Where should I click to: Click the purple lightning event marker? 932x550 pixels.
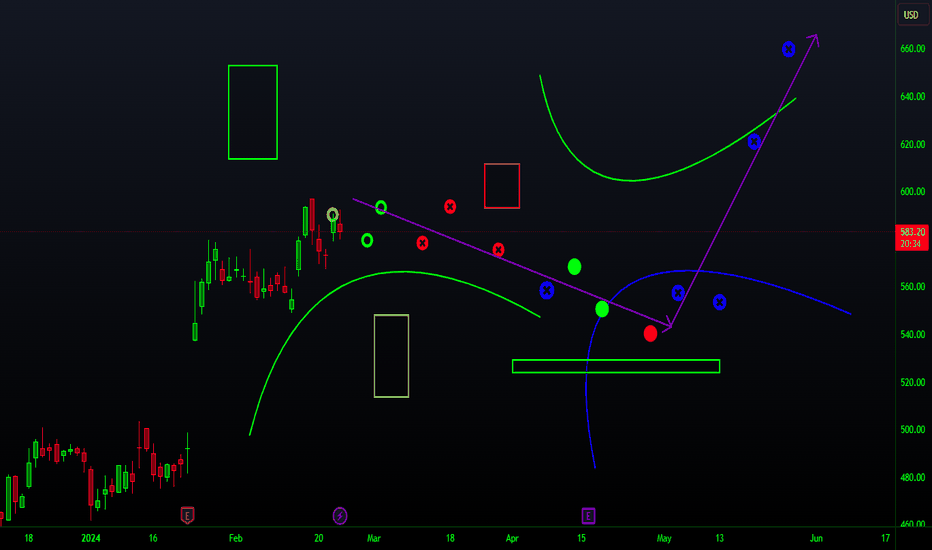[x=339, y=516]
